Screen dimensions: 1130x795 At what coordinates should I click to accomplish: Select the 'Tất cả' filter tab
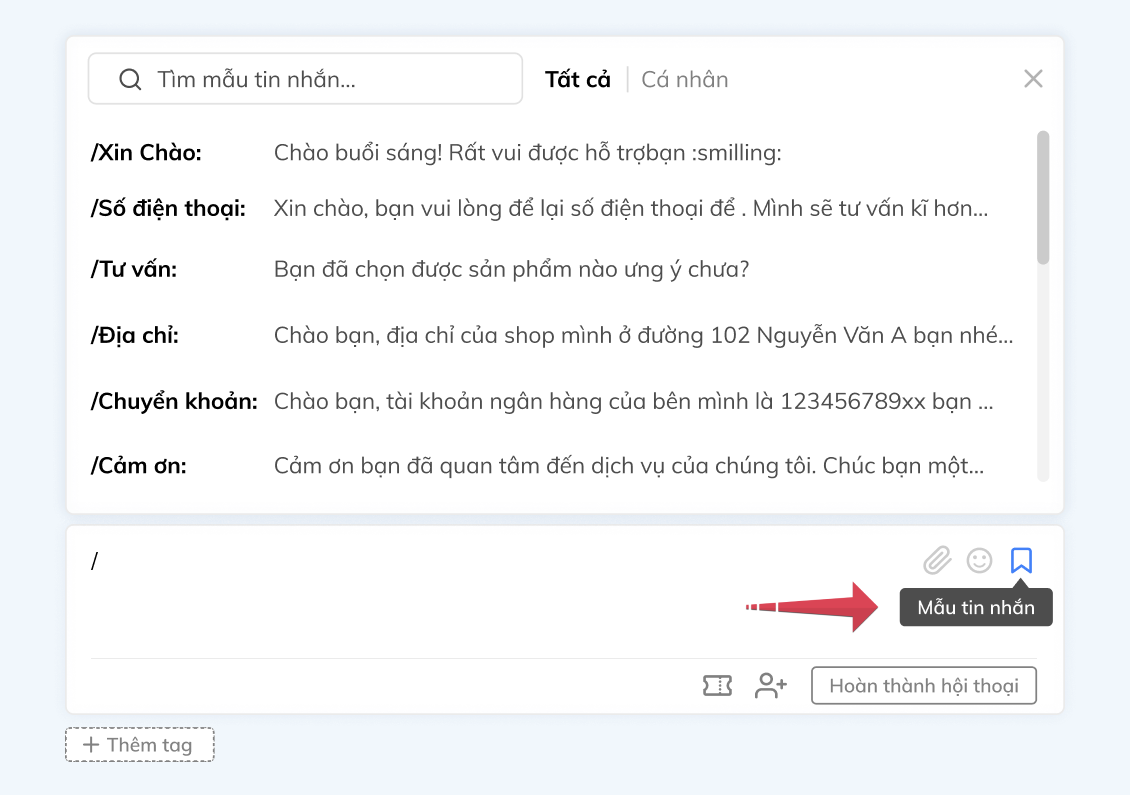click(x=577, y=79)
